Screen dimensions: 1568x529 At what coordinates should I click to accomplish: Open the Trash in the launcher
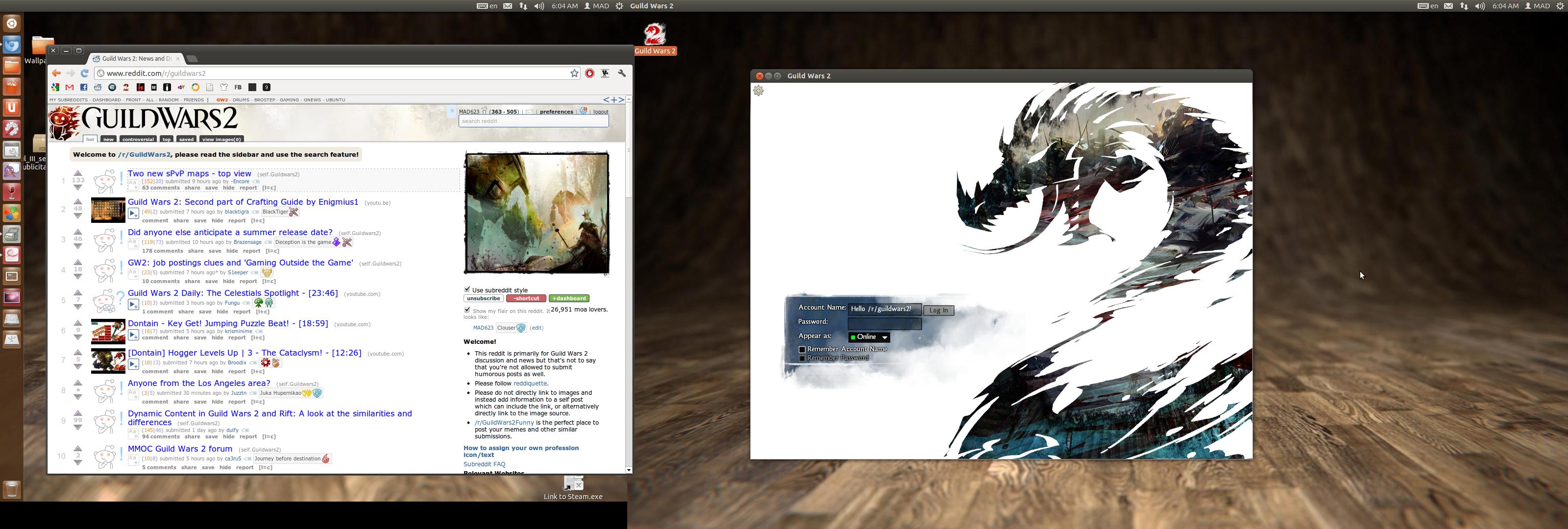point(12,489)
